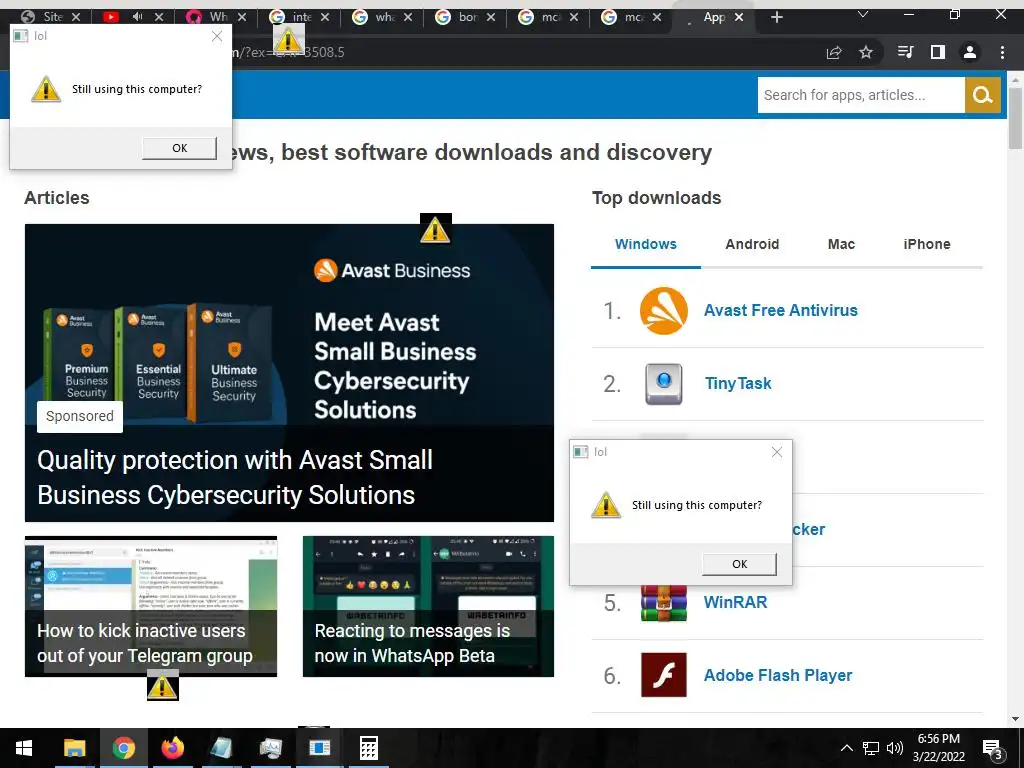Open the notification center icon
Screen dimensions: 1024x768
[x=993, y=748]
